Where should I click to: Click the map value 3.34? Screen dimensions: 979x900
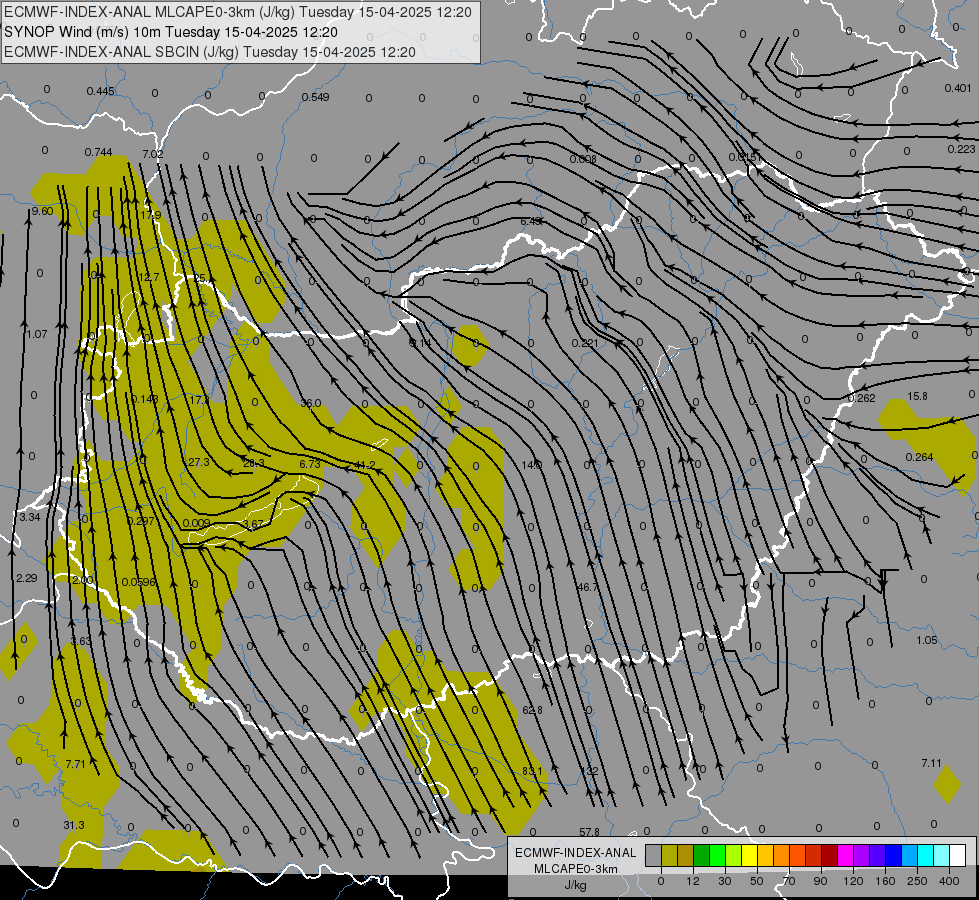click(x=30, y=517)
